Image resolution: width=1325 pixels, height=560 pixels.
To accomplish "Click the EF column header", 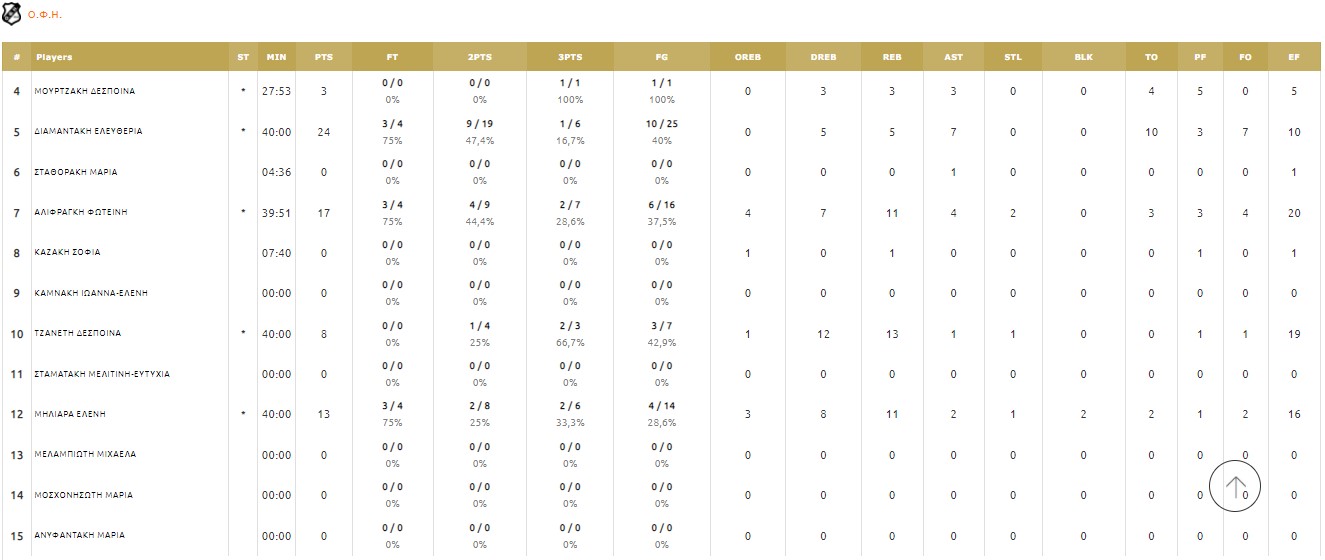I will 1294,57.
